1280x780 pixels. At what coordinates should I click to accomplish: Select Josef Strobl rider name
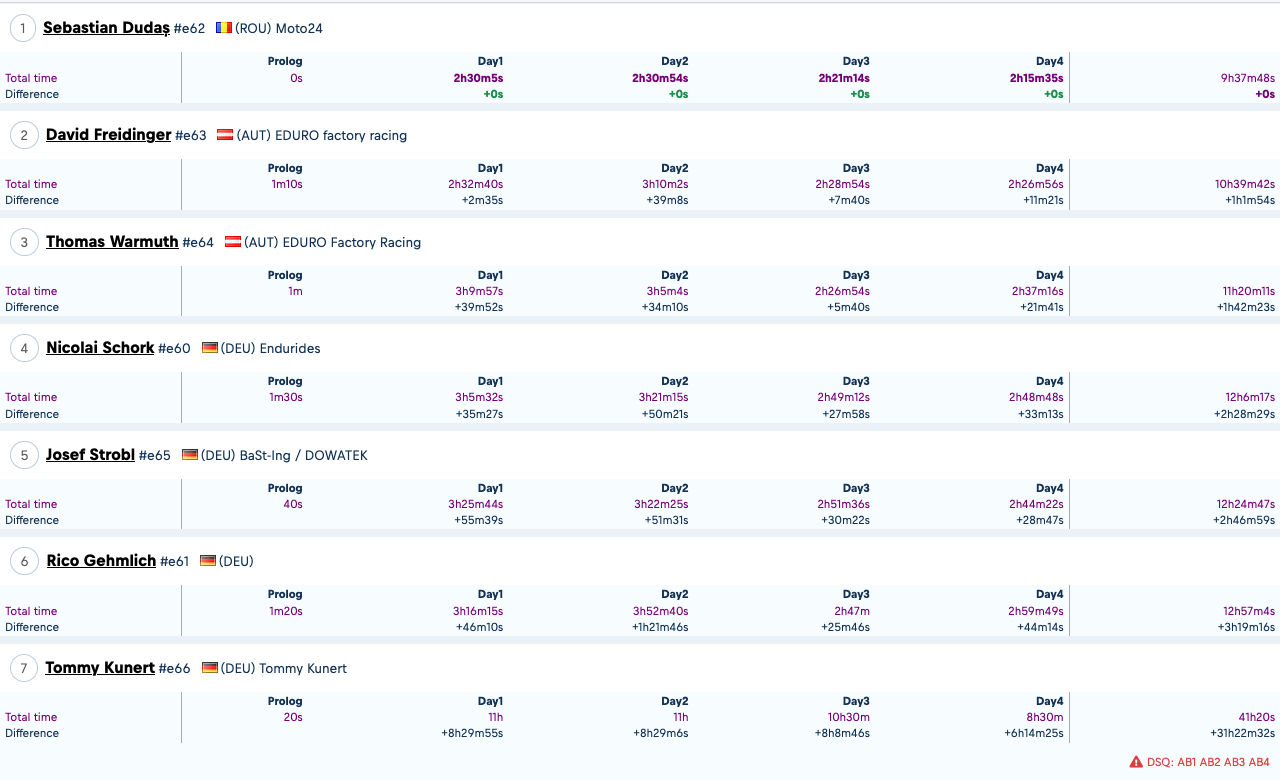(x=90, y=455)
